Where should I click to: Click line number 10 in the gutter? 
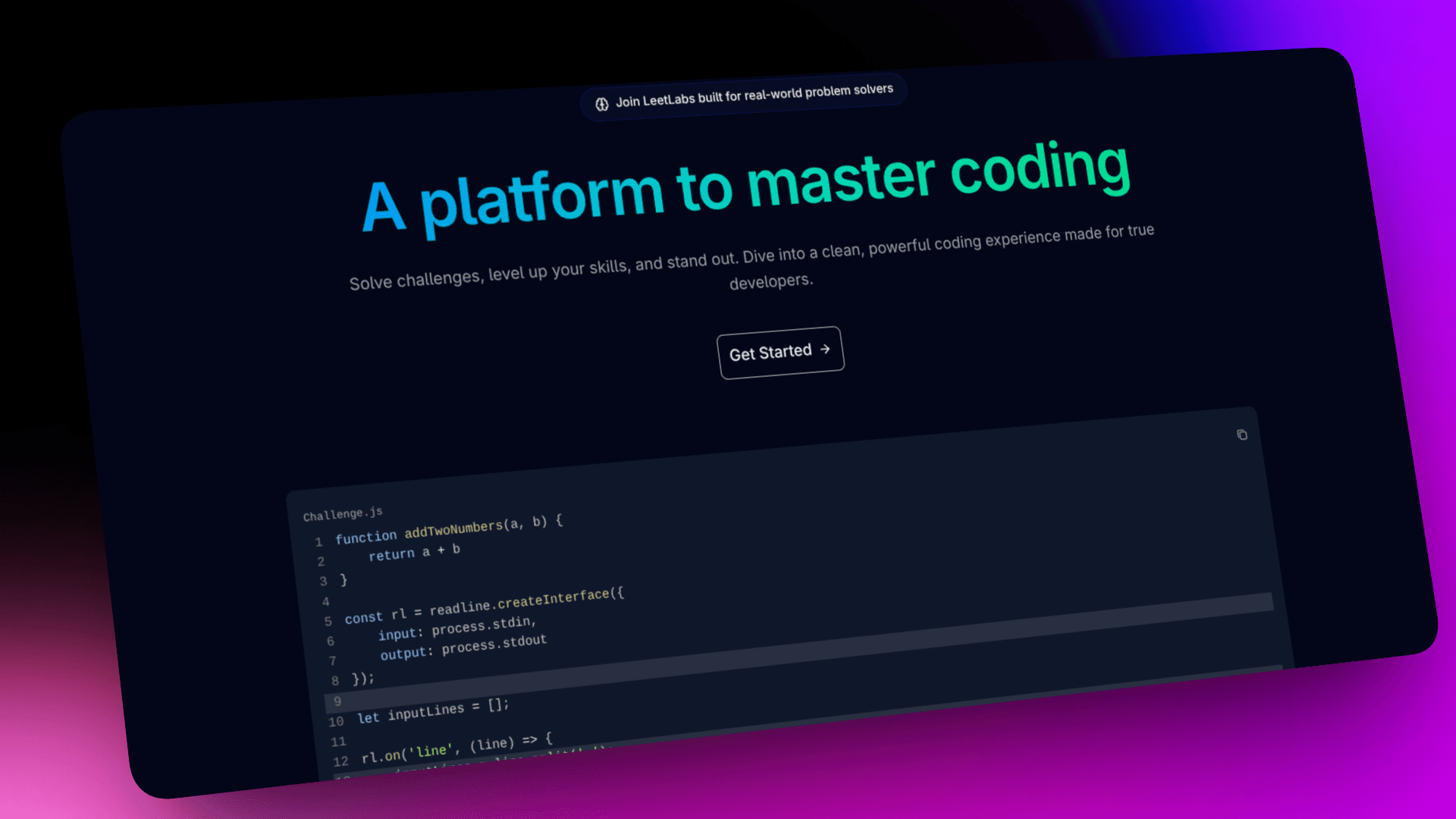(336, 721)
